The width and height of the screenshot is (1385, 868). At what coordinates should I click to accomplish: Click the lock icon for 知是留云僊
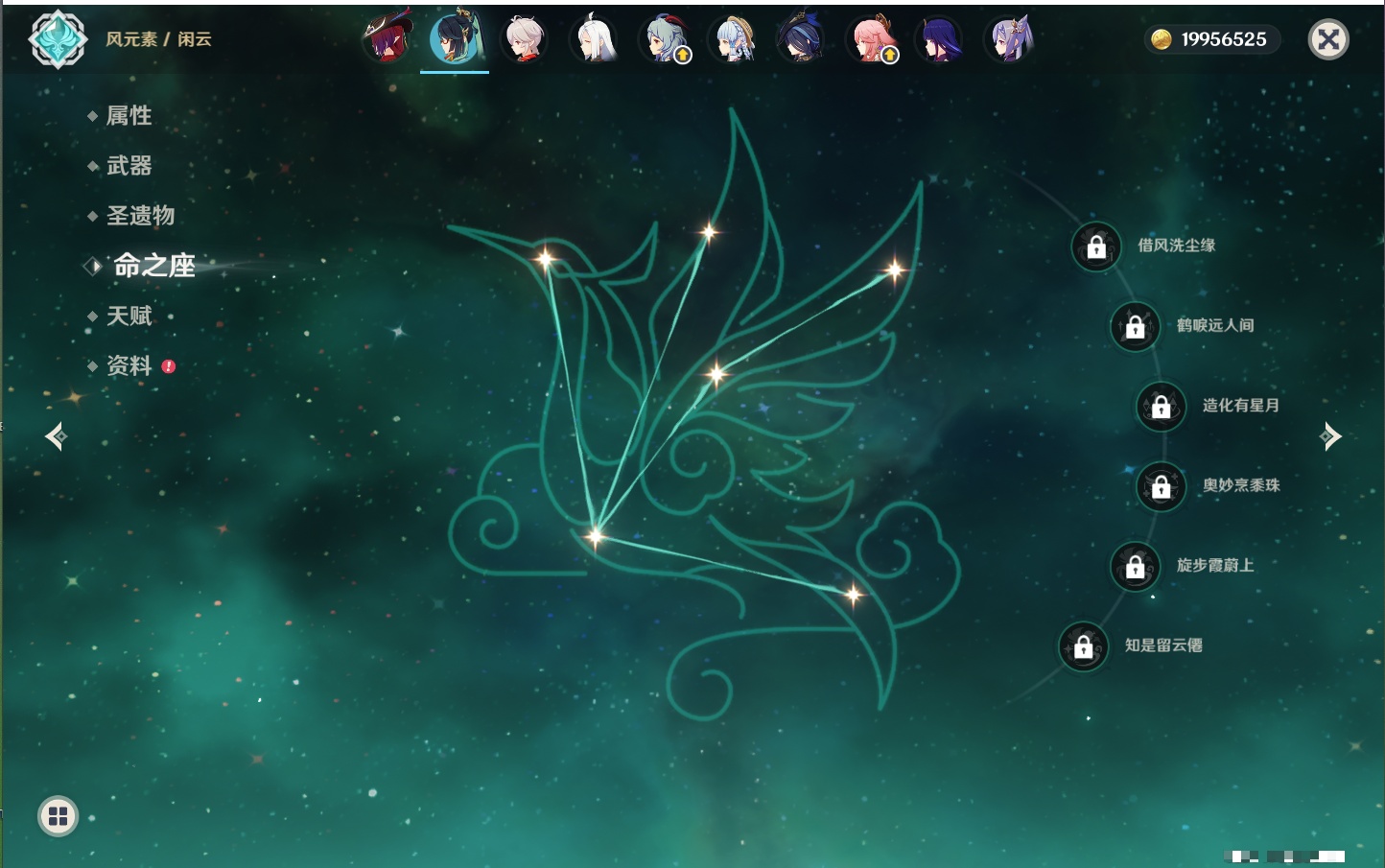[1084, 646]
